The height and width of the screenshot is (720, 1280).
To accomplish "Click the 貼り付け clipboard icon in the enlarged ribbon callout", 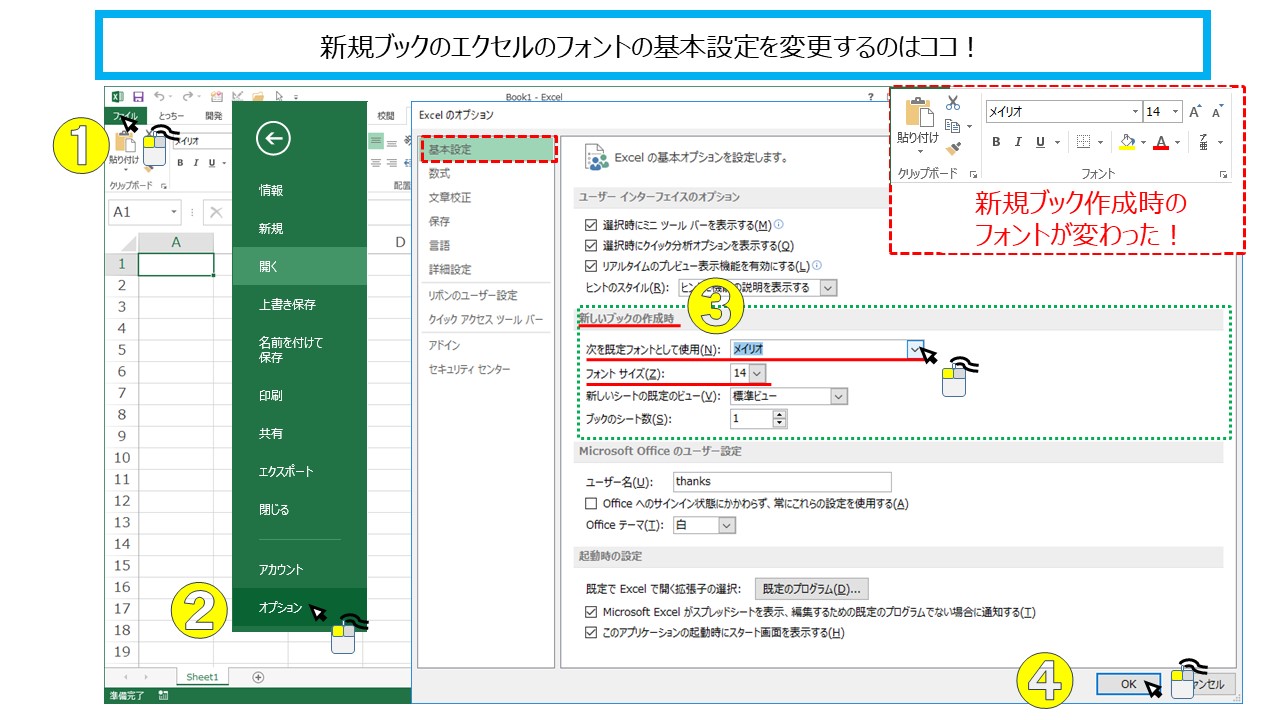I will click(918, 113).
